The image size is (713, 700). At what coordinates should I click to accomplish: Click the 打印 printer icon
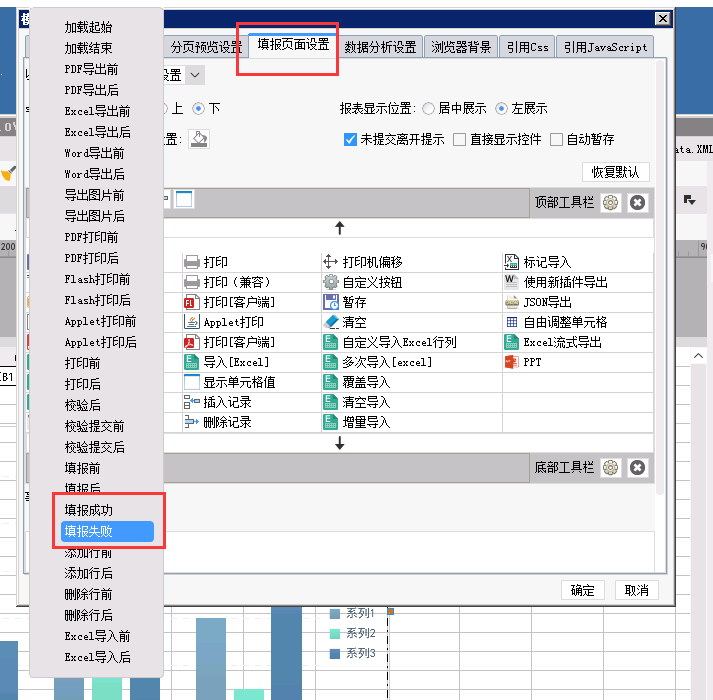192,262
